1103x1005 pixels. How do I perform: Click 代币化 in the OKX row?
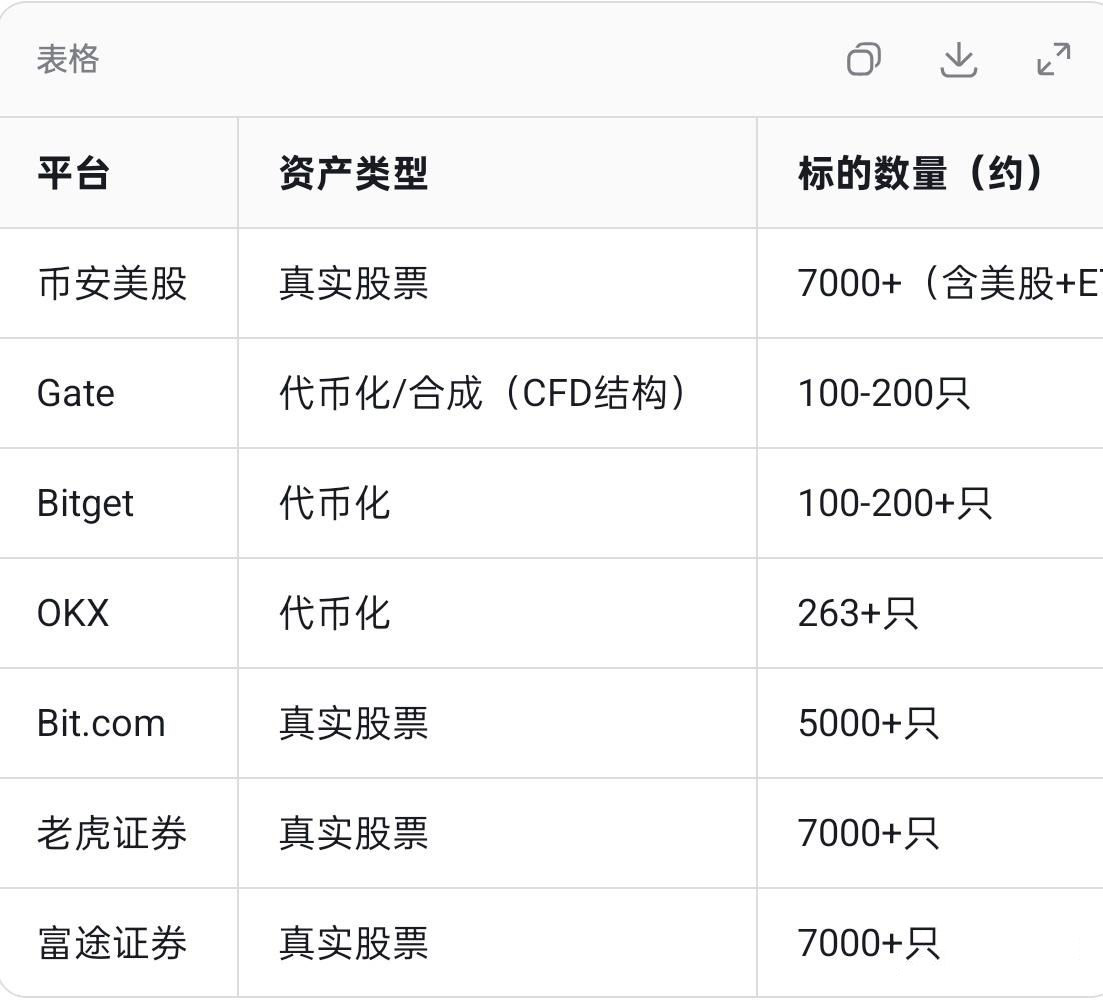click(335, 613)
